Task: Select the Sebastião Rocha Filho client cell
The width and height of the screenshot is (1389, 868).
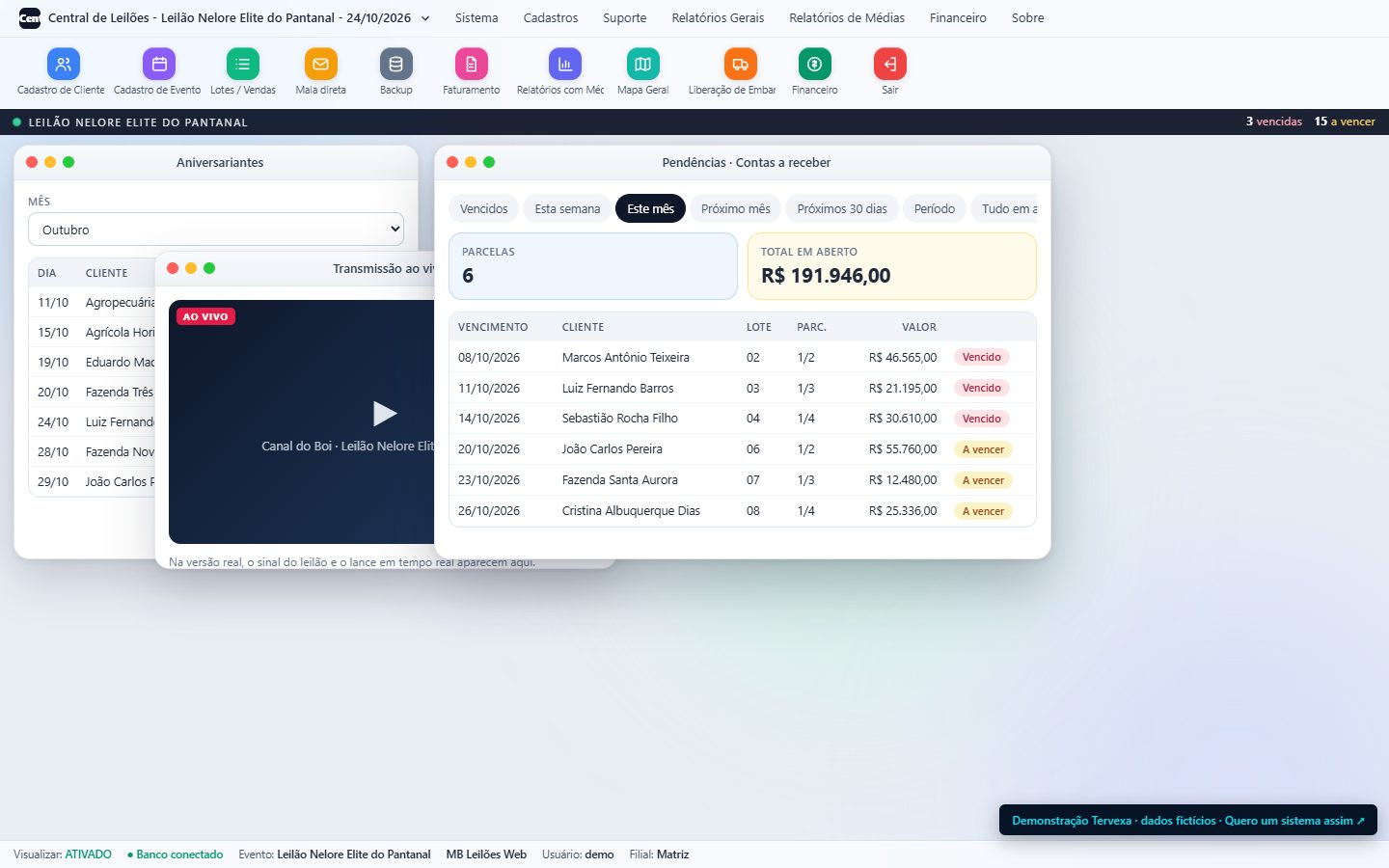Action: click(x=620, y=419)
